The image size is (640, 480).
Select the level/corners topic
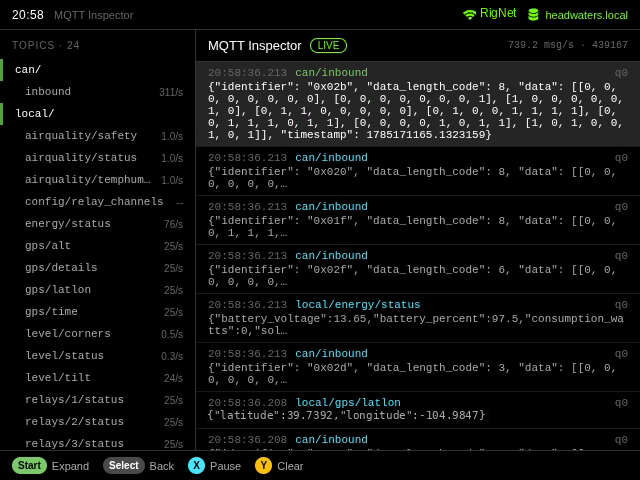pyautogui.click(x=98, y=333)
